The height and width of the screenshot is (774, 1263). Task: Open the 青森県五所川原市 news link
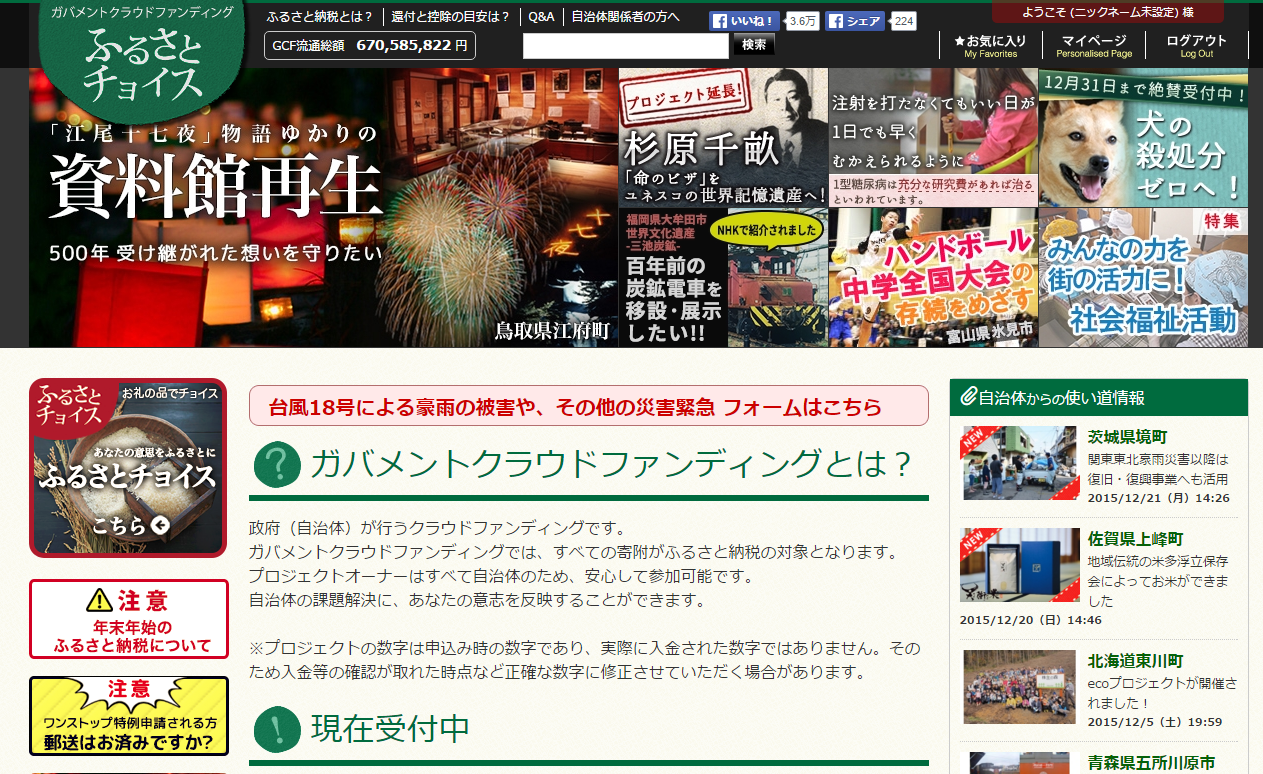[x=1151, y=763]
